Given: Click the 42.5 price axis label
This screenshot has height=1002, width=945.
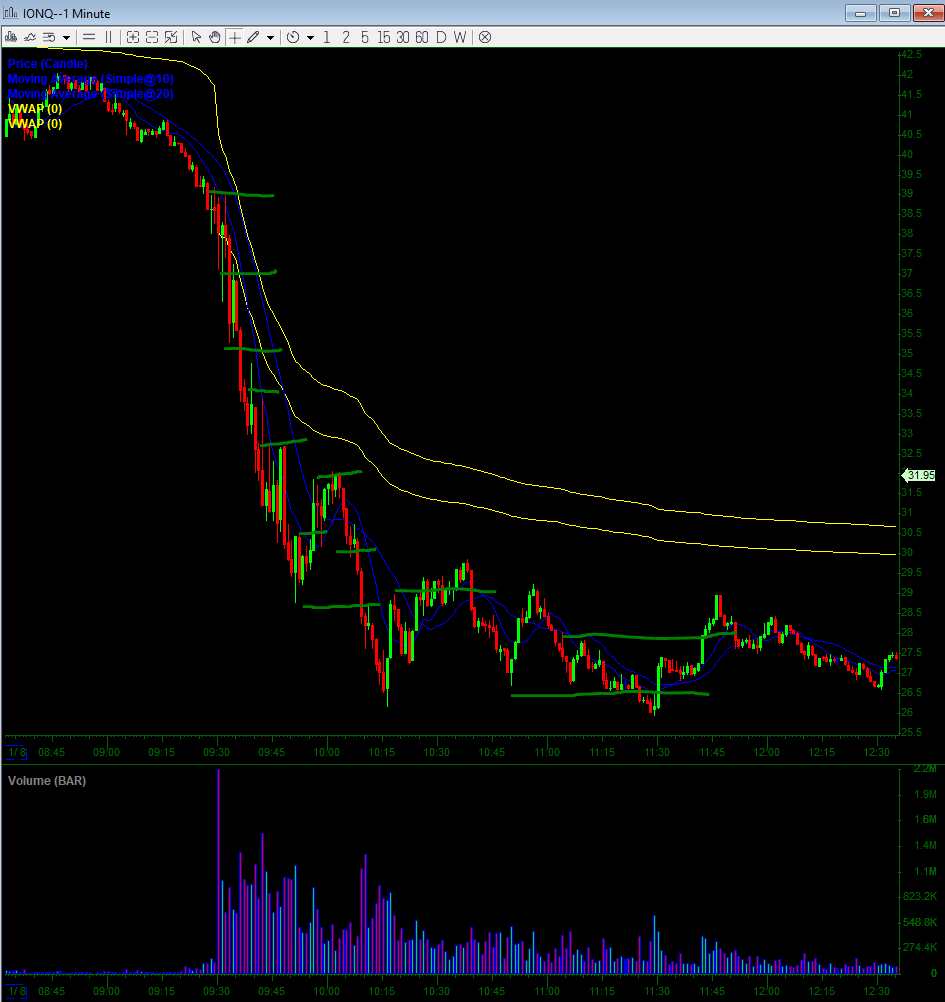Looking at the screenshot, I should [x=910, y=54].
